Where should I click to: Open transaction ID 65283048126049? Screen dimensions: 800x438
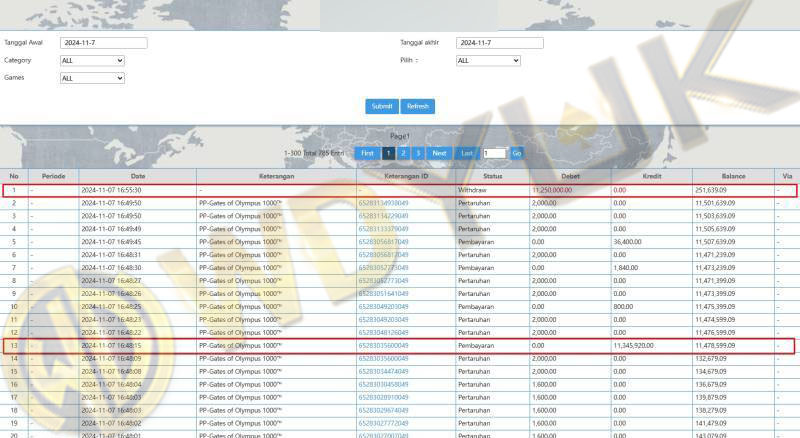[383, 333]
